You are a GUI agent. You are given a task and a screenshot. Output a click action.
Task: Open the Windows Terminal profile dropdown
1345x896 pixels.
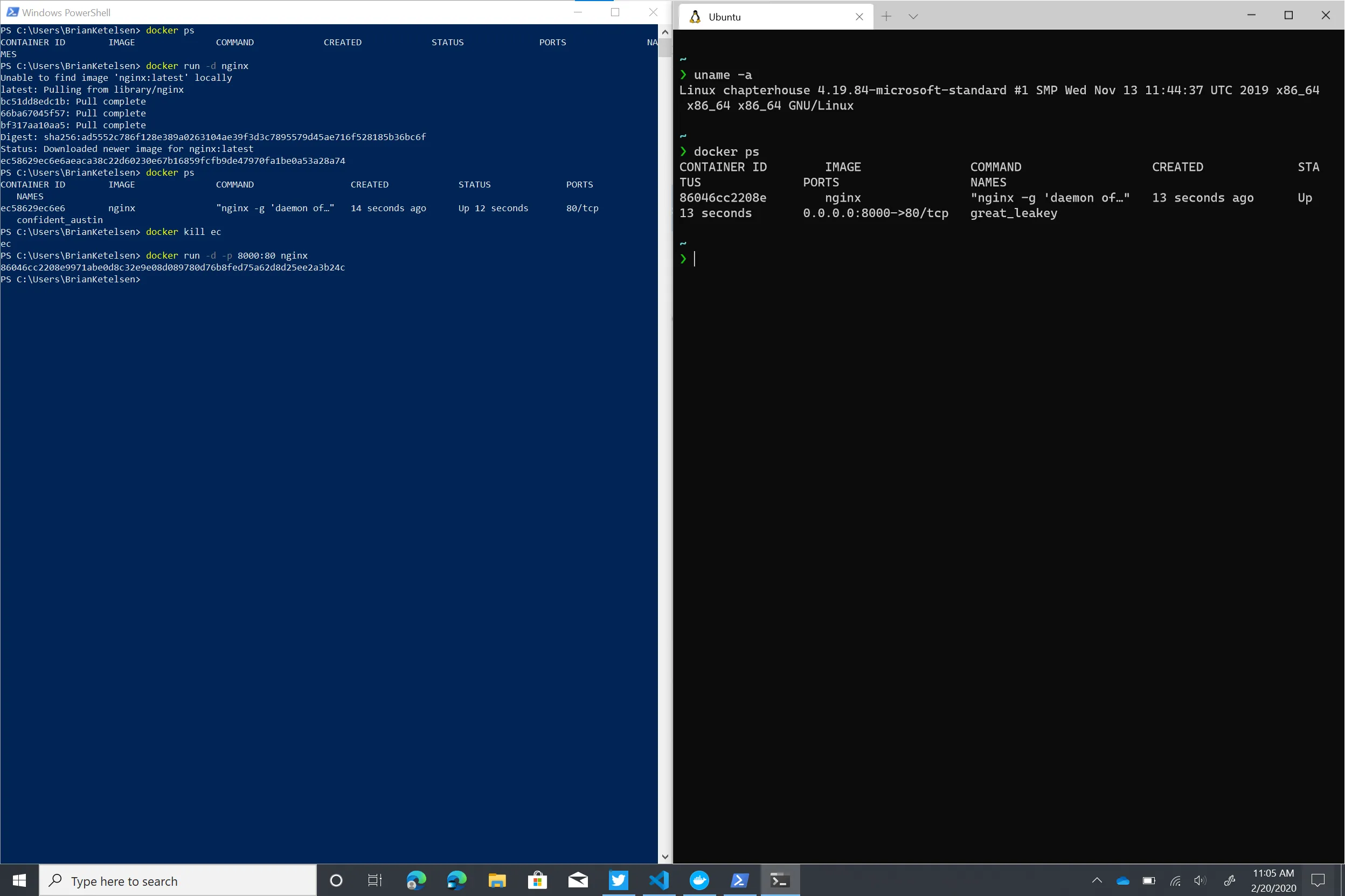click(913, 17)
